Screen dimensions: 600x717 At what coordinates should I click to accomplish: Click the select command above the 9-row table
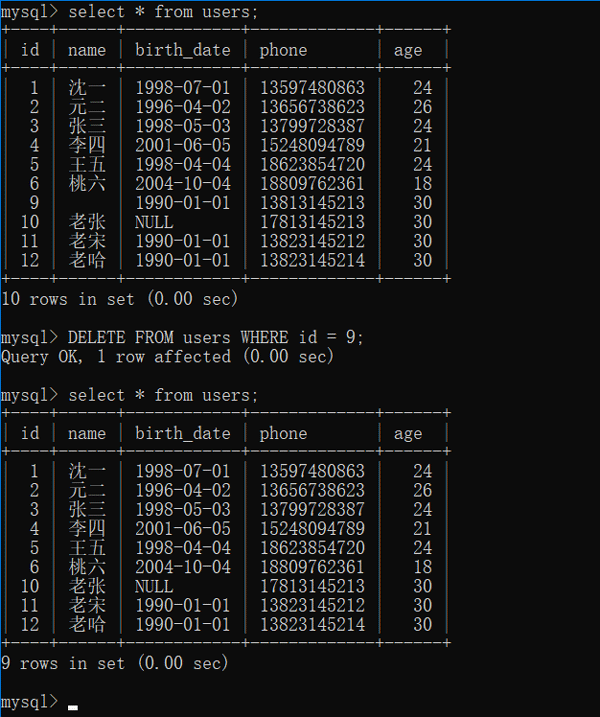pyautogui.click(x=163, y=395)
